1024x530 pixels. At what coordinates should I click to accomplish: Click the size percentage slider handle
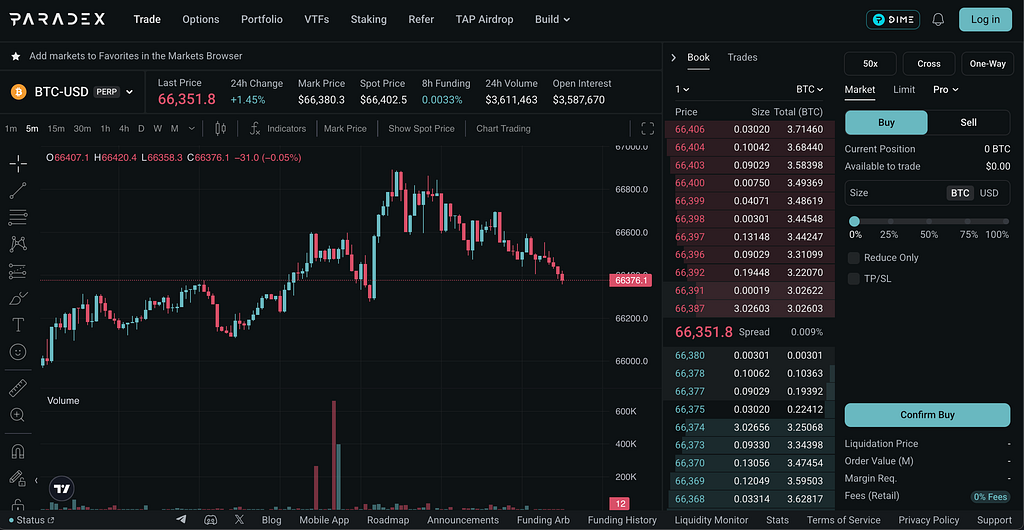click(854, 221)
